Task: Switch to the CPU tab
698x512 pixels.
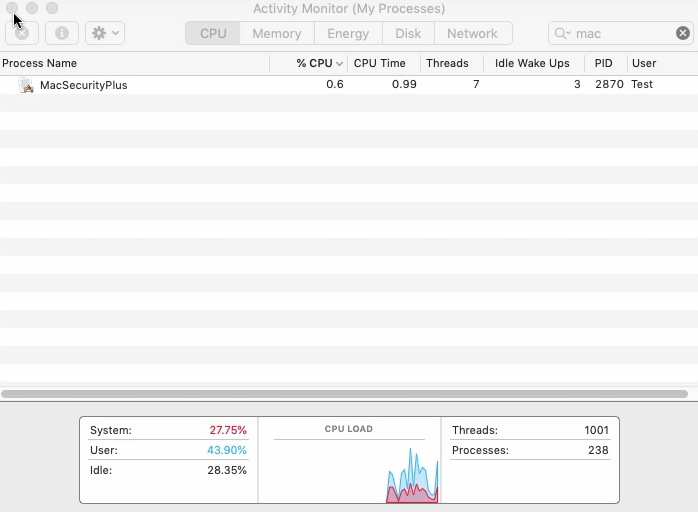Action: pyautogui.click(x=213, y=33)
